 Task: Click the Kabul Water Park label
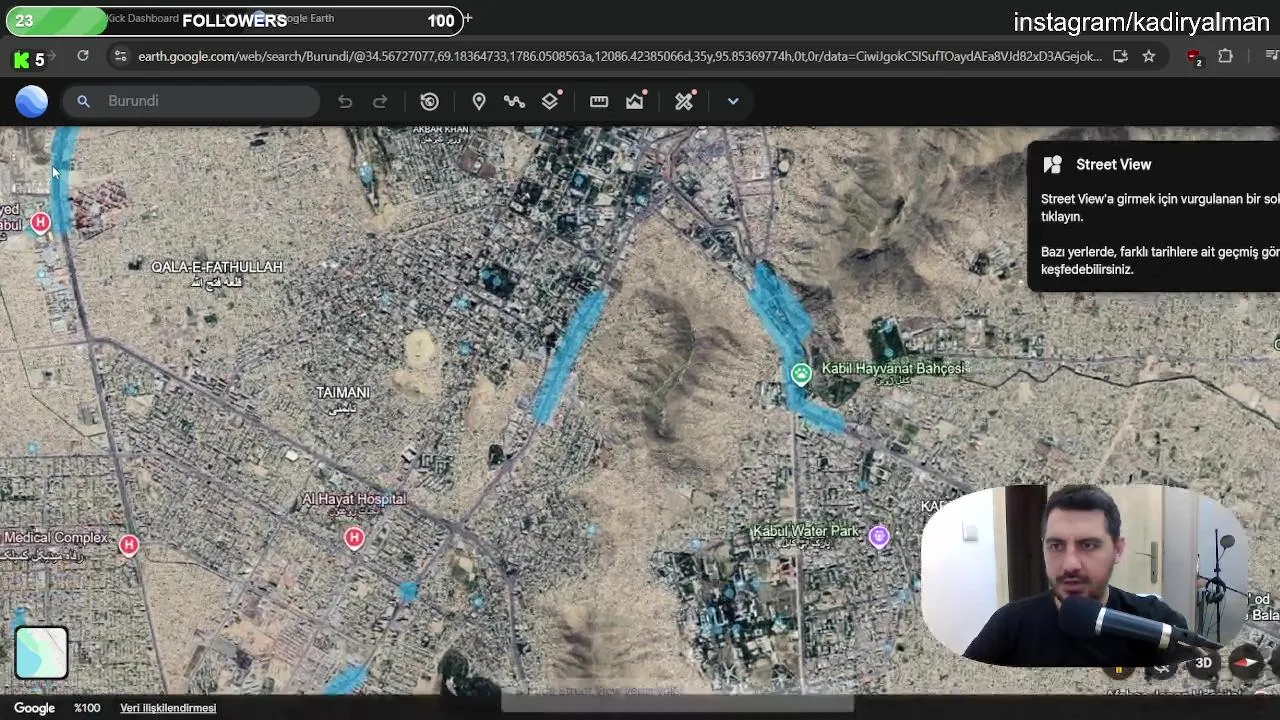(x=805, y=531)
